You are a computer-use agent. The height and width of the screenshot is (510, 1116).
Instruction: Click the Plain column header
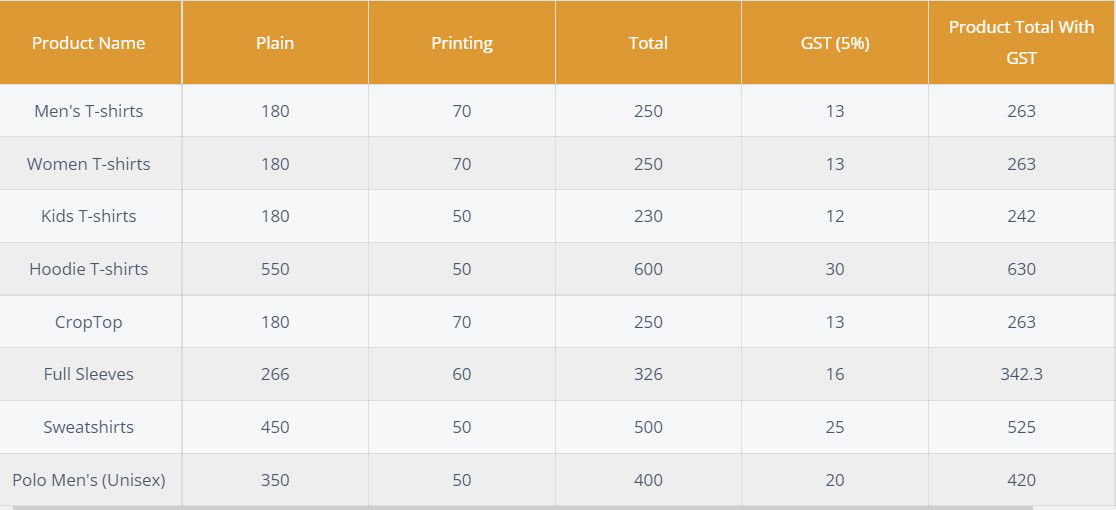(x=275, y=43)
